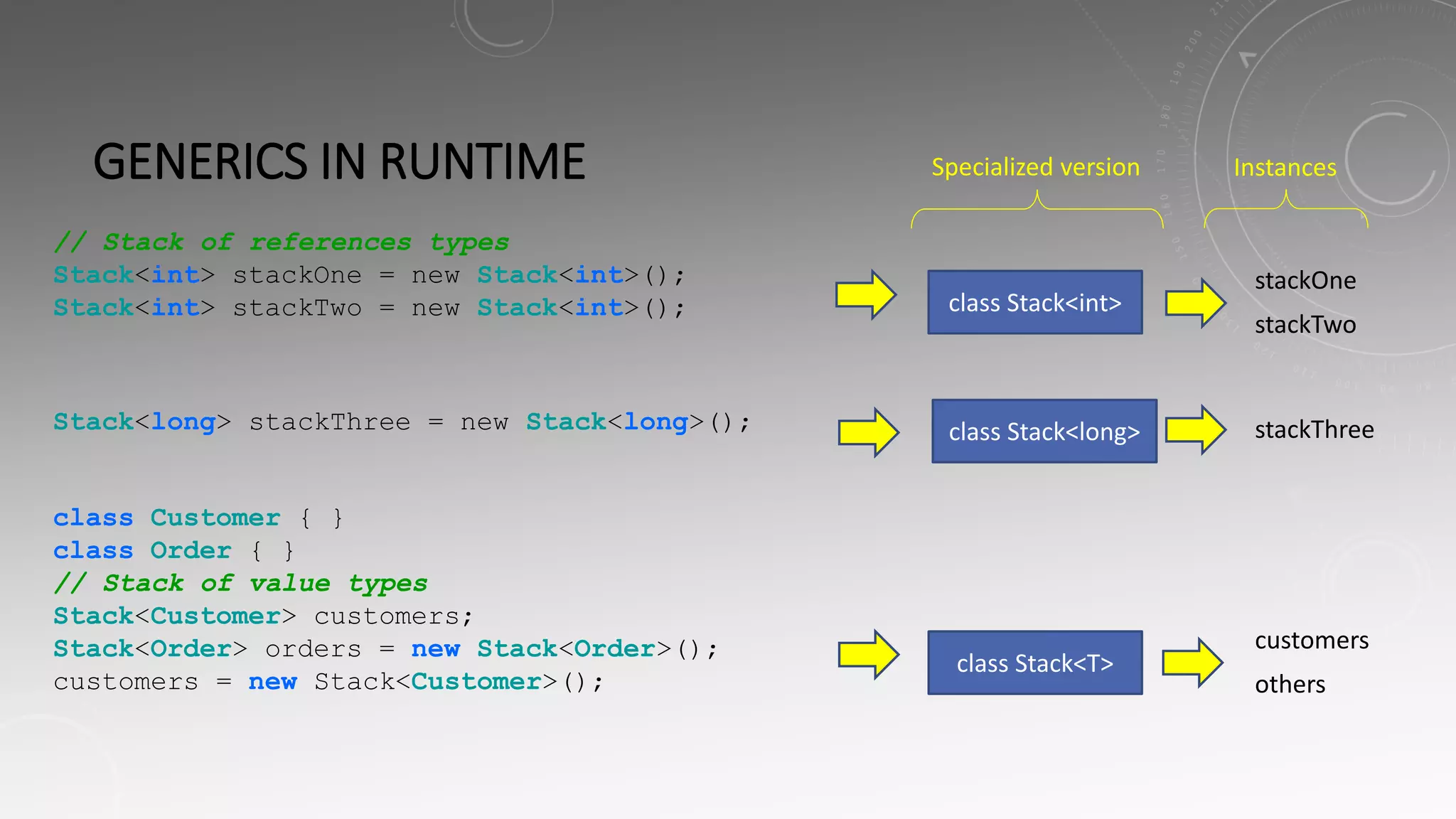
Task: Click the stackOne instance label
Action: [x=1305, y=281]
